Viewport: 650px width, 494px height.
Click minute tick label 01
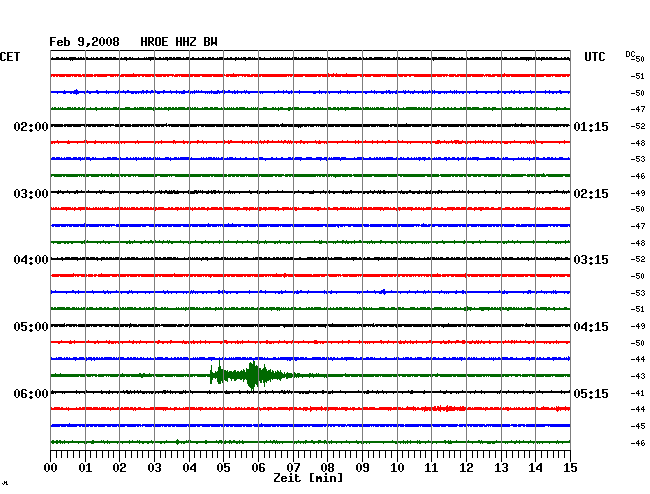pos(85,468)
